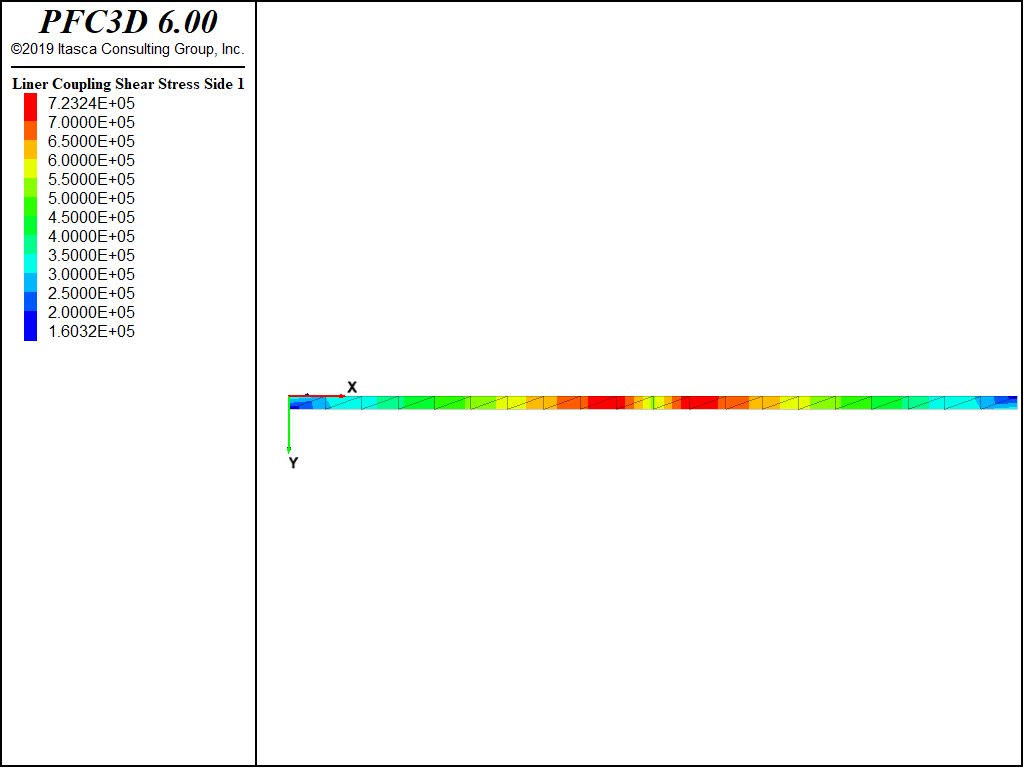Click the yellow 5.5000E+05 legend swatch
Viewport: 1024px width, 768px height.
coord(30,168)
